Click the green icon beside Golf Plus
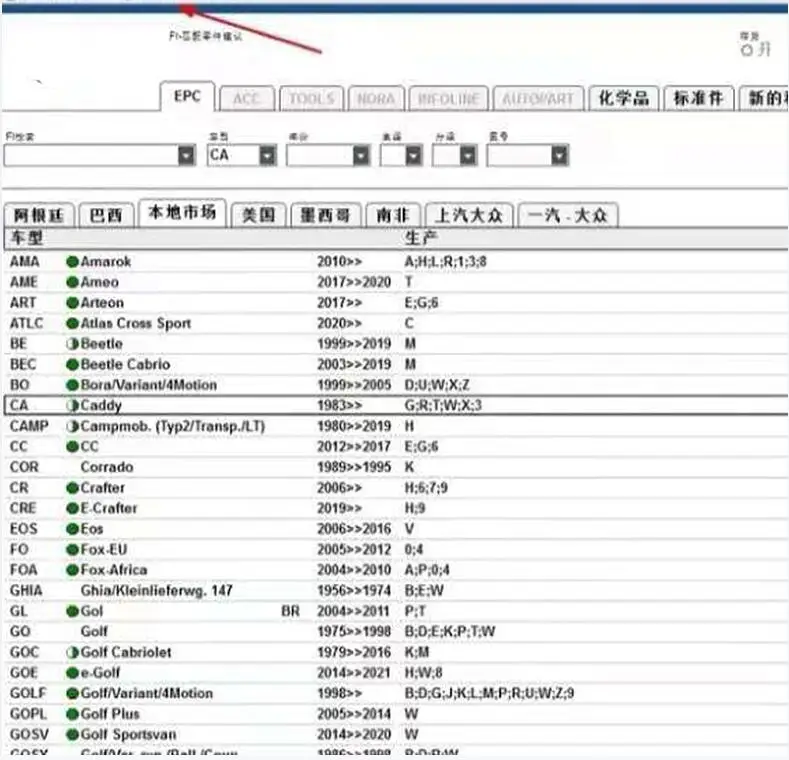The width and height of the screenshot is (789, 760). coord(72,714)
